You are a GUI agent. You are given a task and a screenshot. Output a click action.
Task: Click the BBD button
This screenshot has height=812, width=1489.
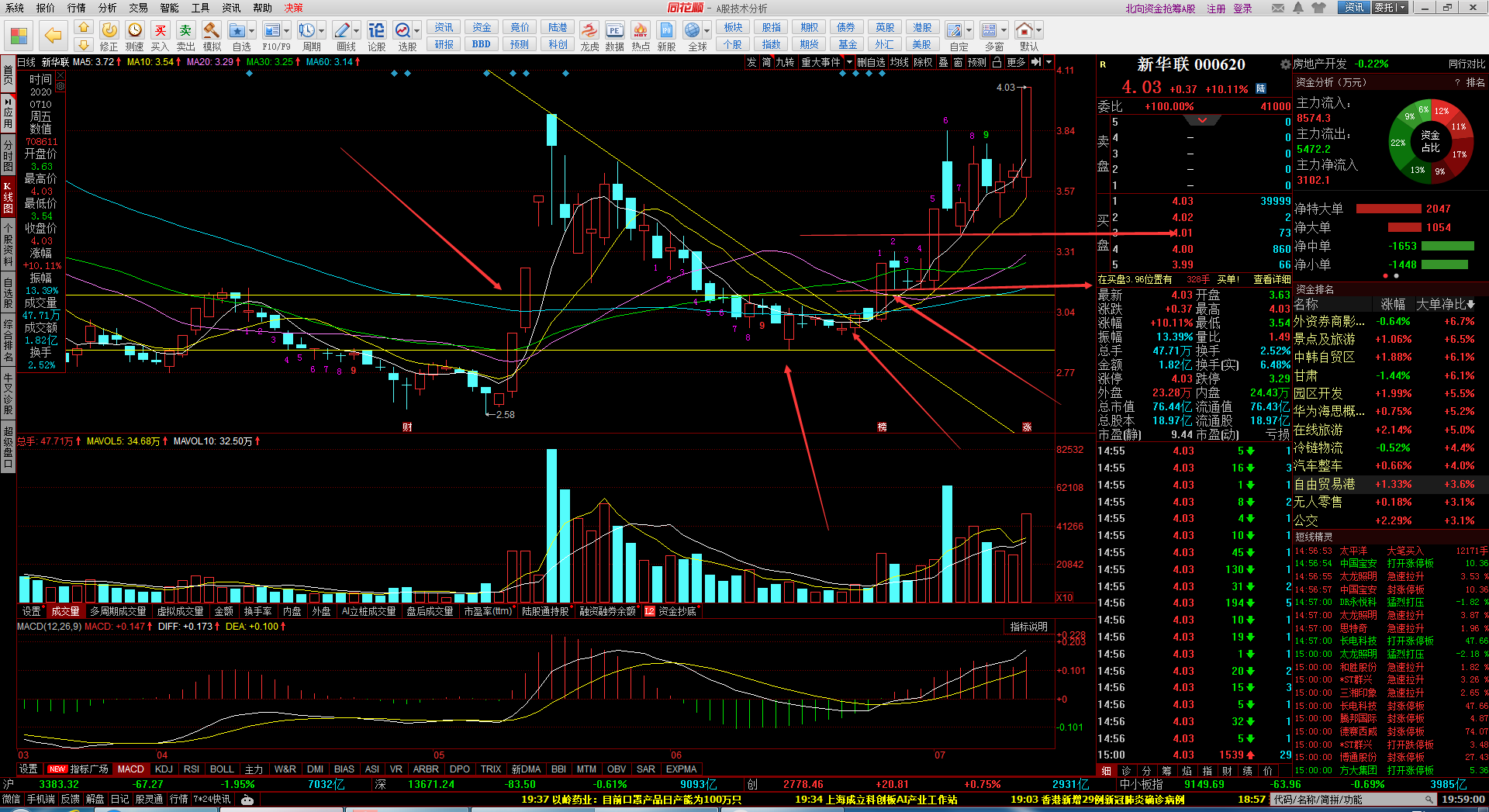coord(482,44)
